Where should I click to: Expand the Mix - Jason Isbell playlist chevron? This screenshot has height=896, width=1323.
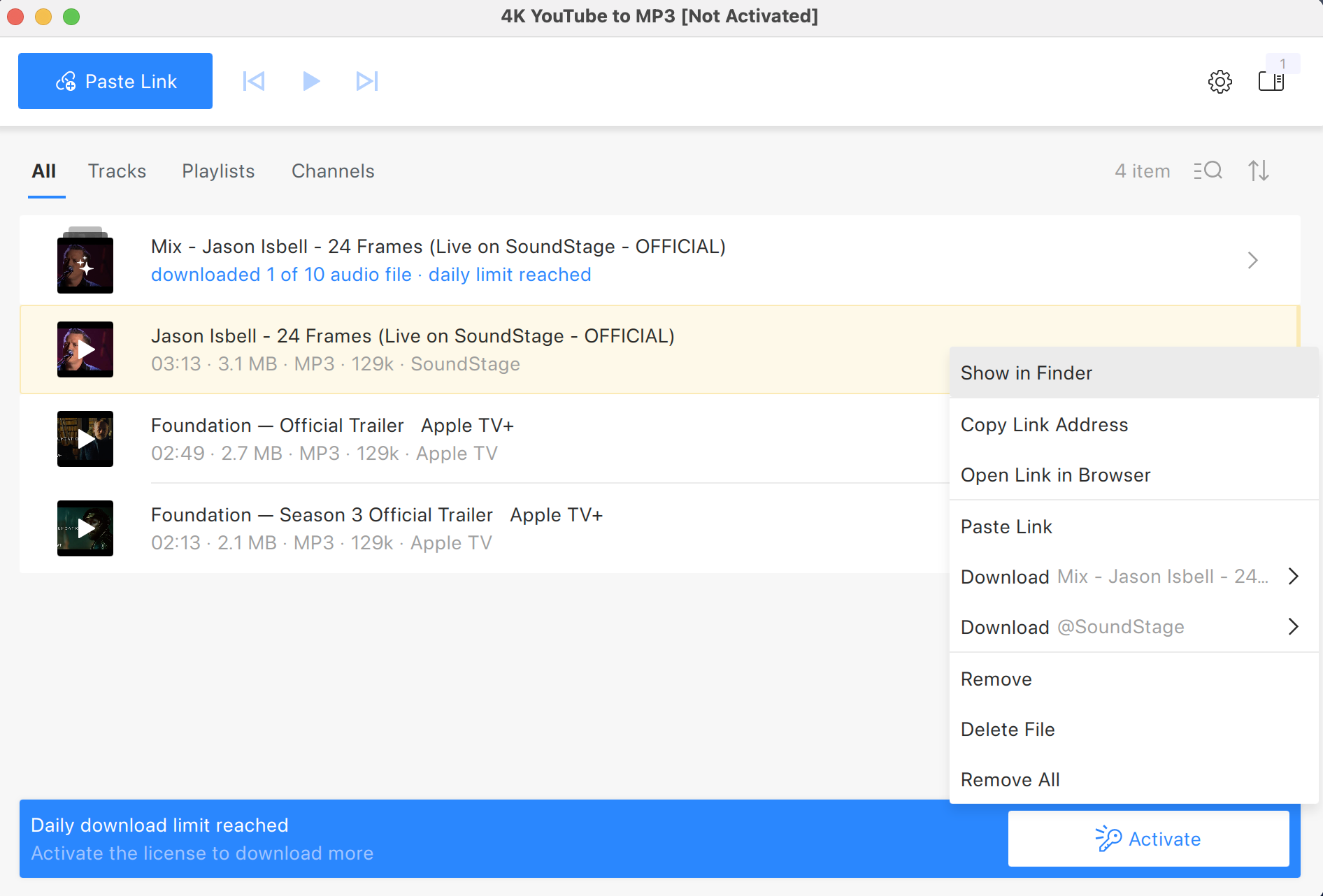(x=1252, y=261)
